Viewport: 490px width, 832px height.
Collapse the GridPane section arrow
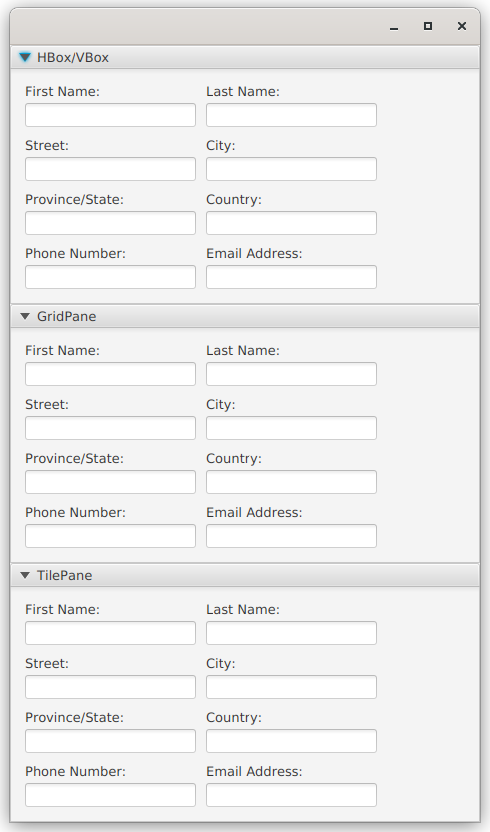point(25,316)
